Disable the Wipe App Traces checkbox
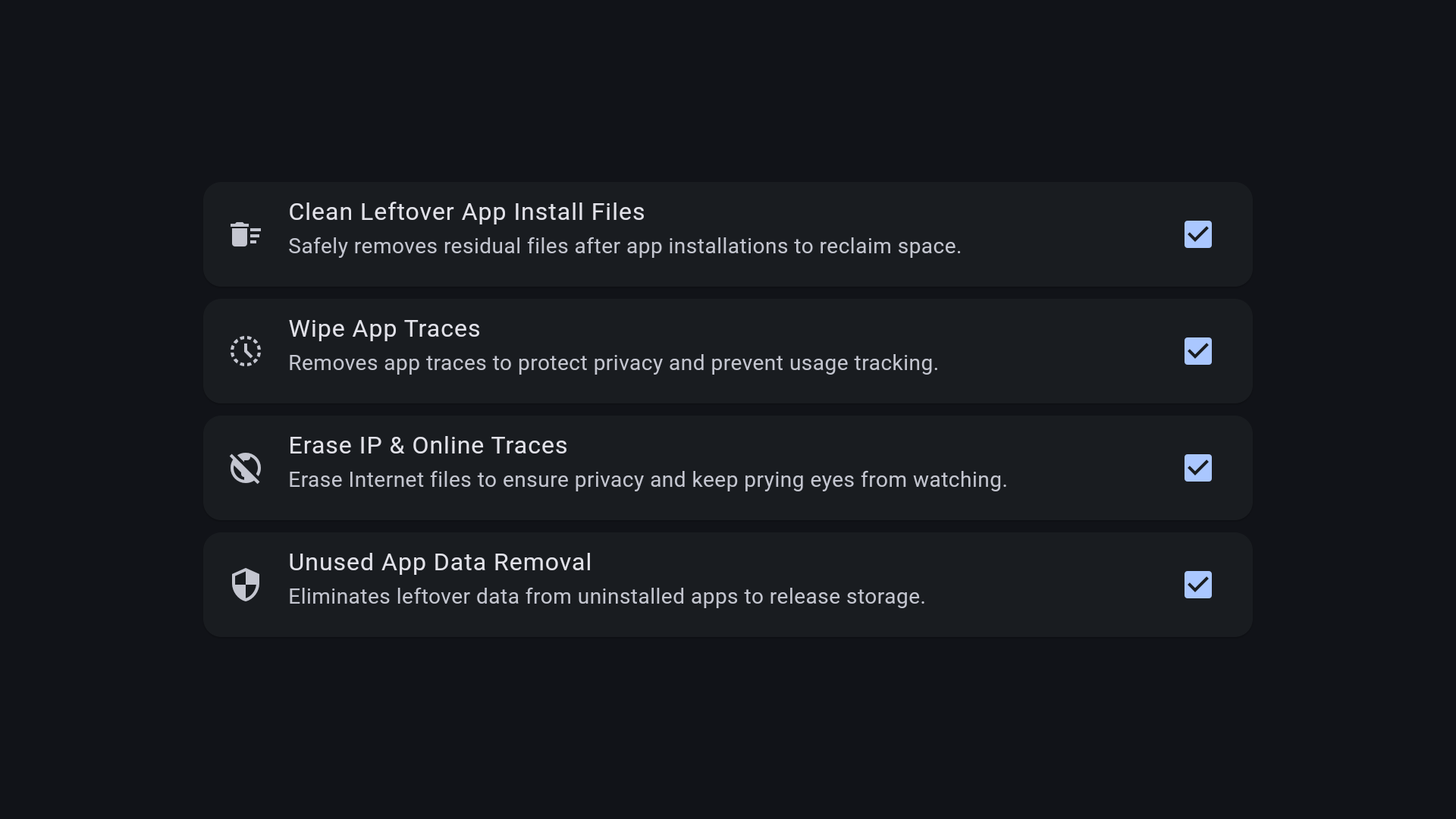1456x819 pixels. 1197,351
